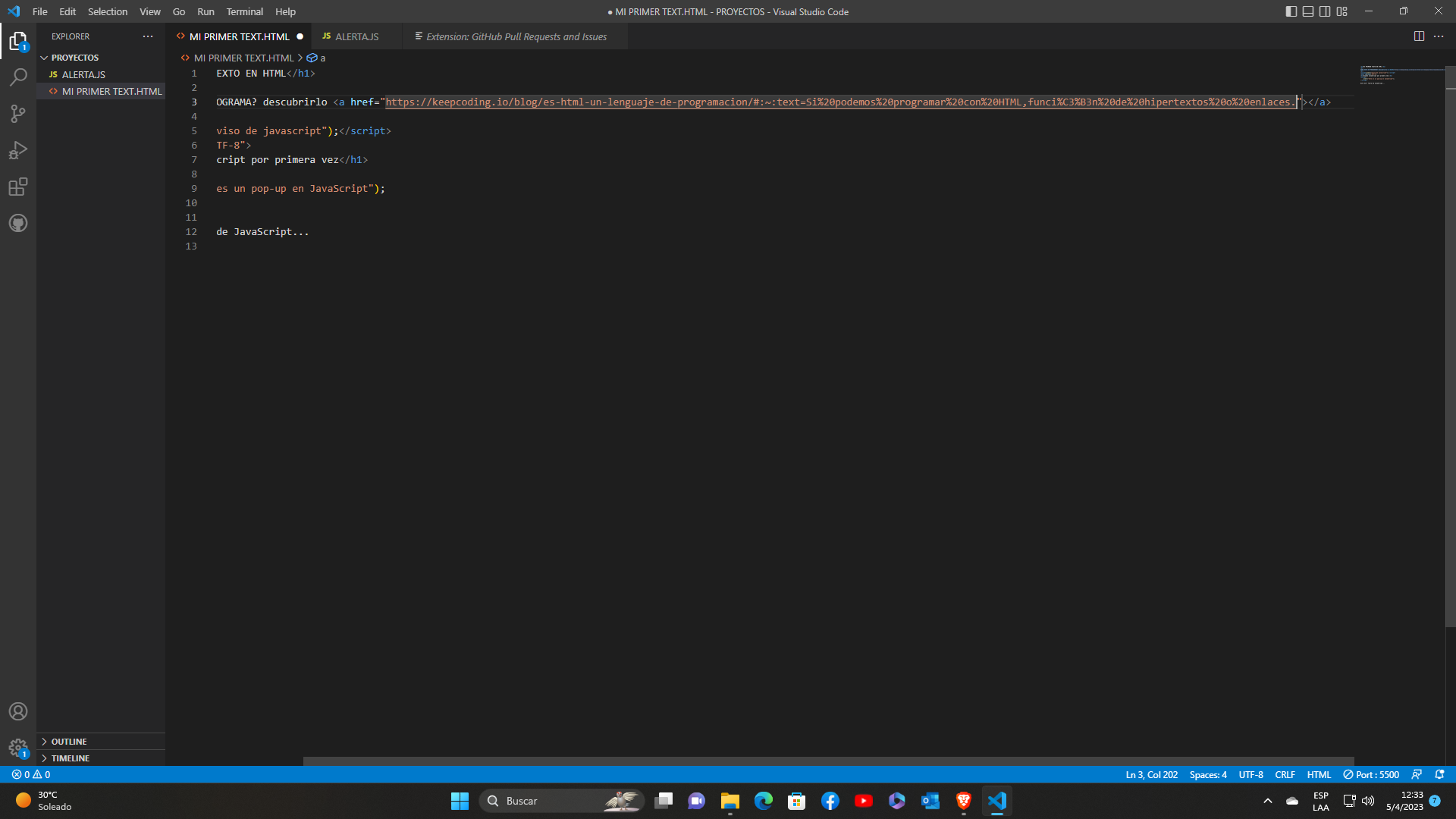Toggle primary side bar layout icon
Viewport: 1456px width, 819px height.
click(1291, 11)
